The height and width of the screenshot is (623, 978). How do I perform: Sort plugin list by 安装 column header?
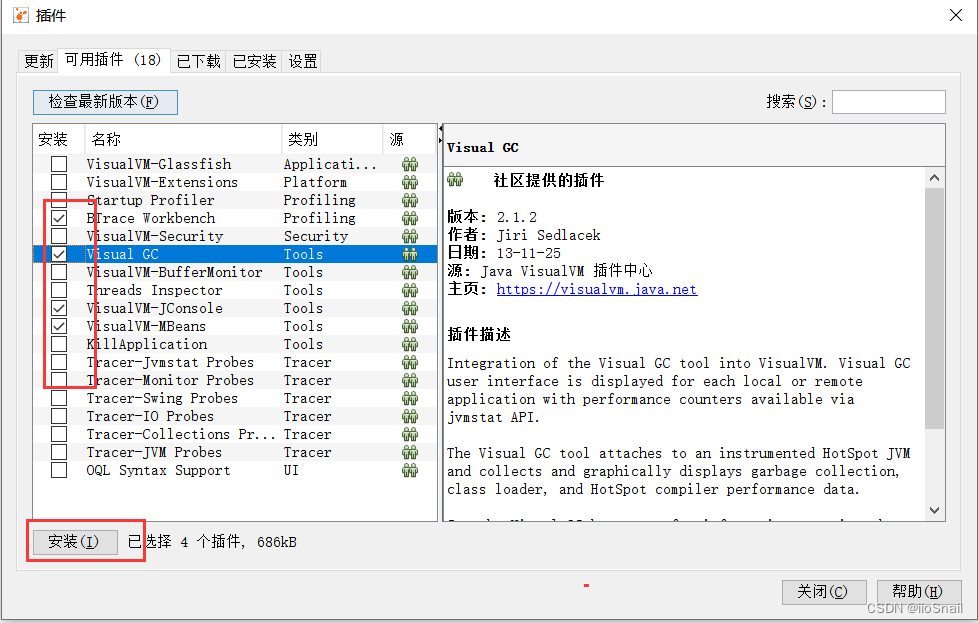click(x=59, y=139)
